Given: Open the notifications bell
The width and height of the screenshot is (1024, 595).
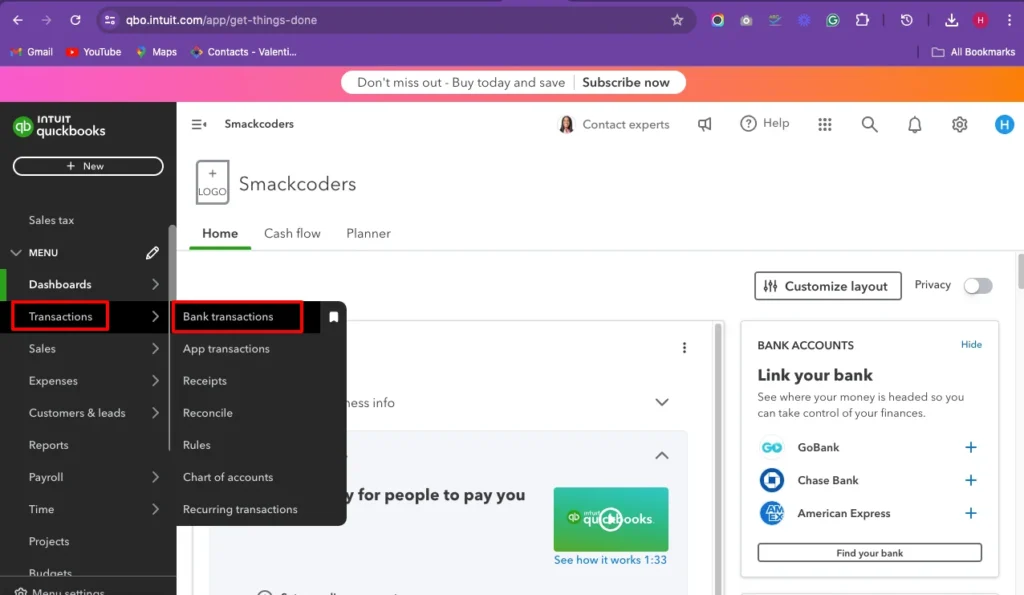Looking at the screenshot, I should [914, 124].
